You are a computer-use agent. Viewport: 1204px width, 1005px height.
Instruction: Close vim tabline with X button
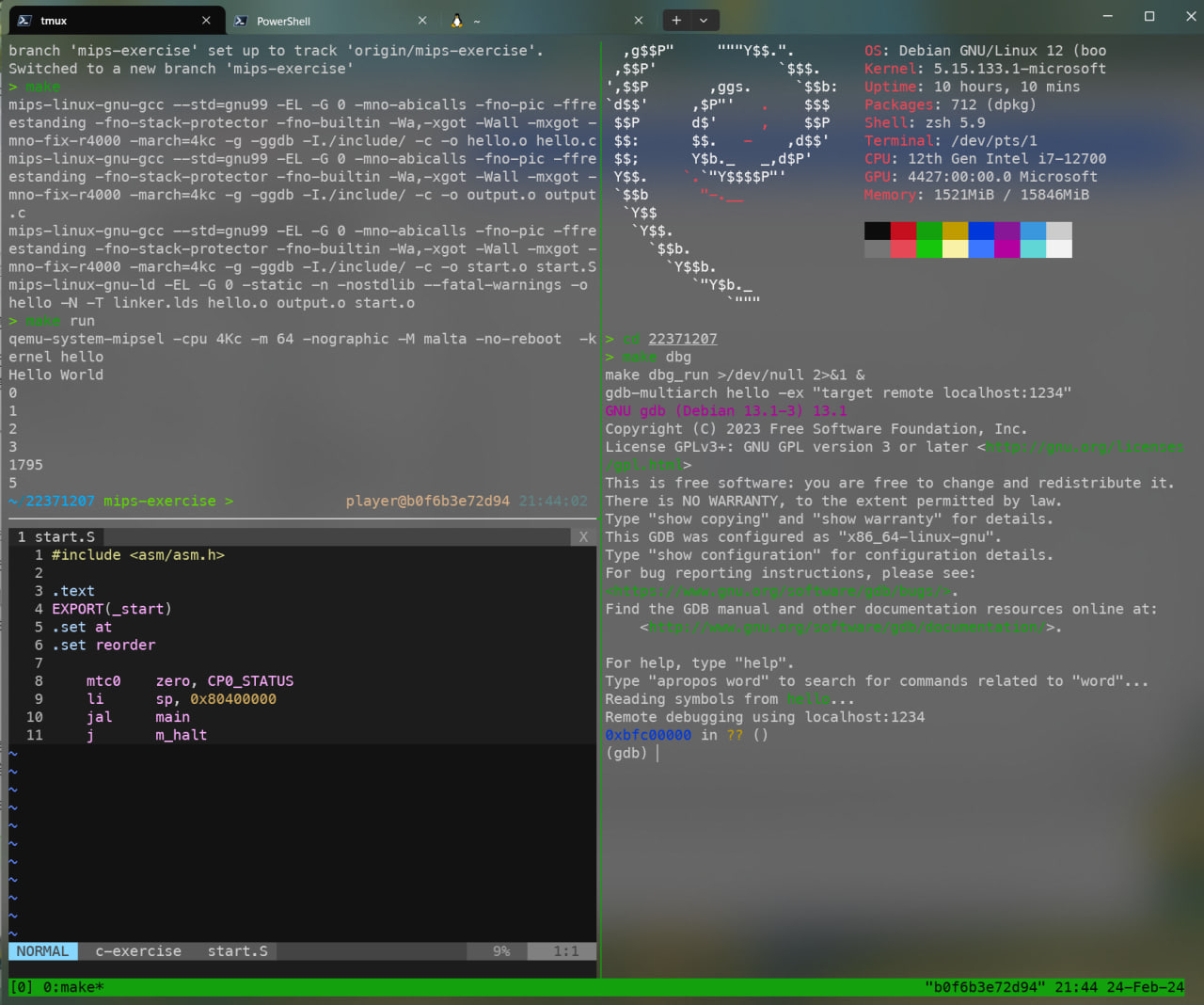click(x=583, y=536)
